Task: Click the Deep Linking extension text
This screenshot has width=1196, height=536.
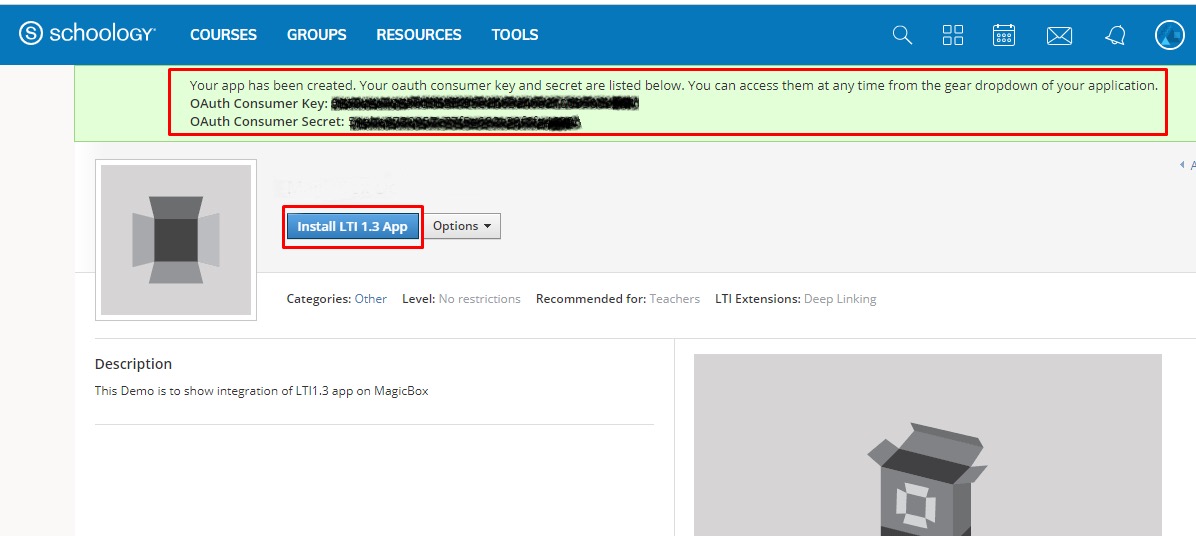Action: [840, 299]
